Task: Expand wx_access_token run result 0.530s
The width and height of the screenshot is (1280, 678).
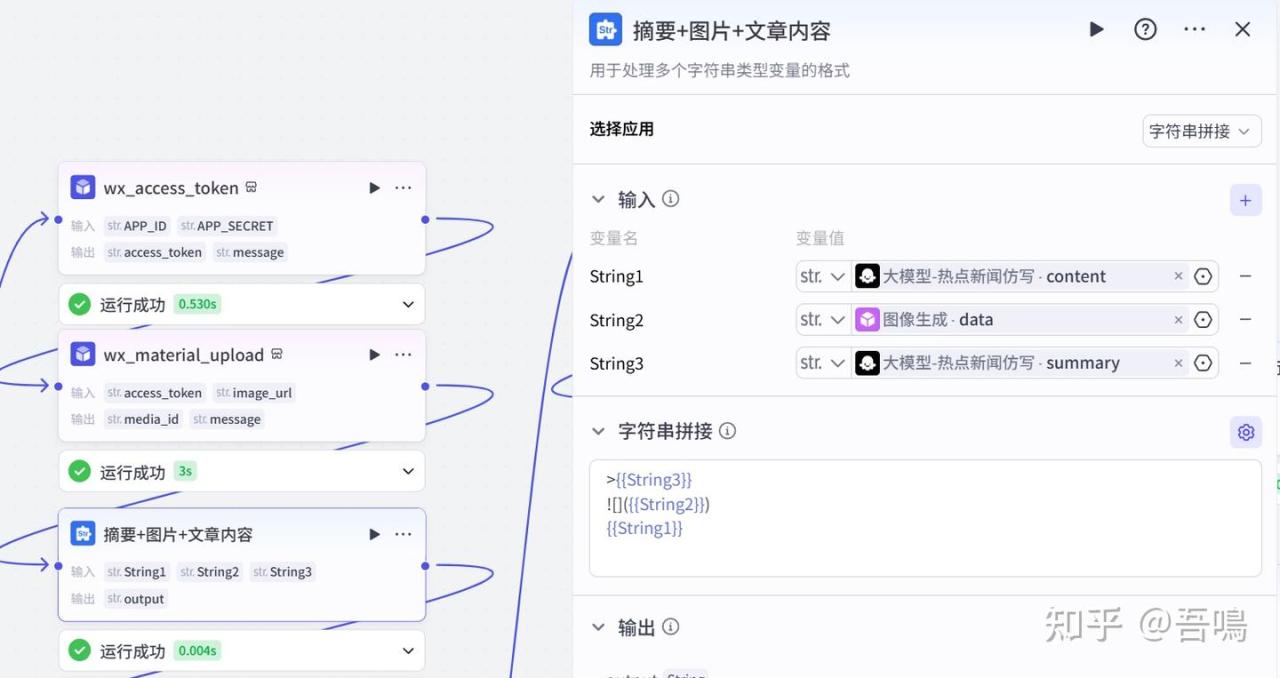Action: click(x=408, y=304)
